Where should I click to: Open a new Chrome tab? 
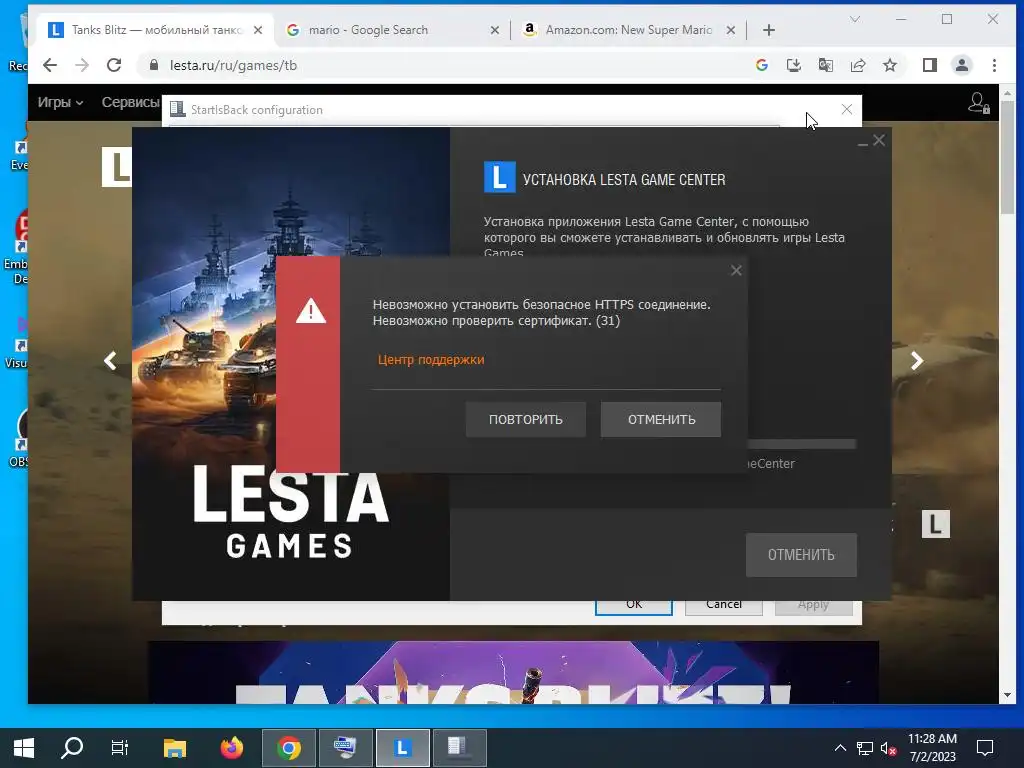[769, 30]
